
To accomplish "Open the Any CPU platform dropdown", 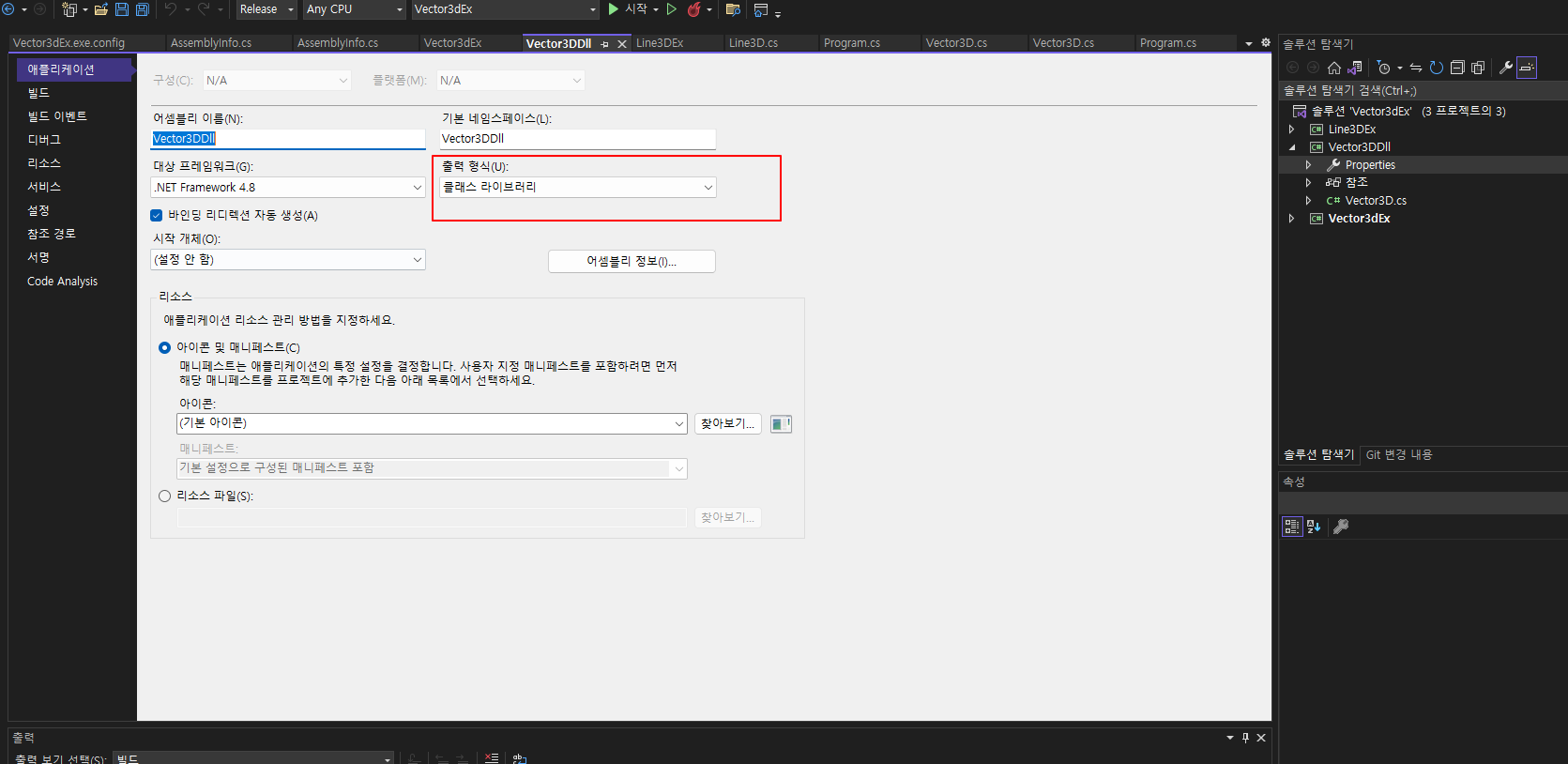I will pos(355,9).
